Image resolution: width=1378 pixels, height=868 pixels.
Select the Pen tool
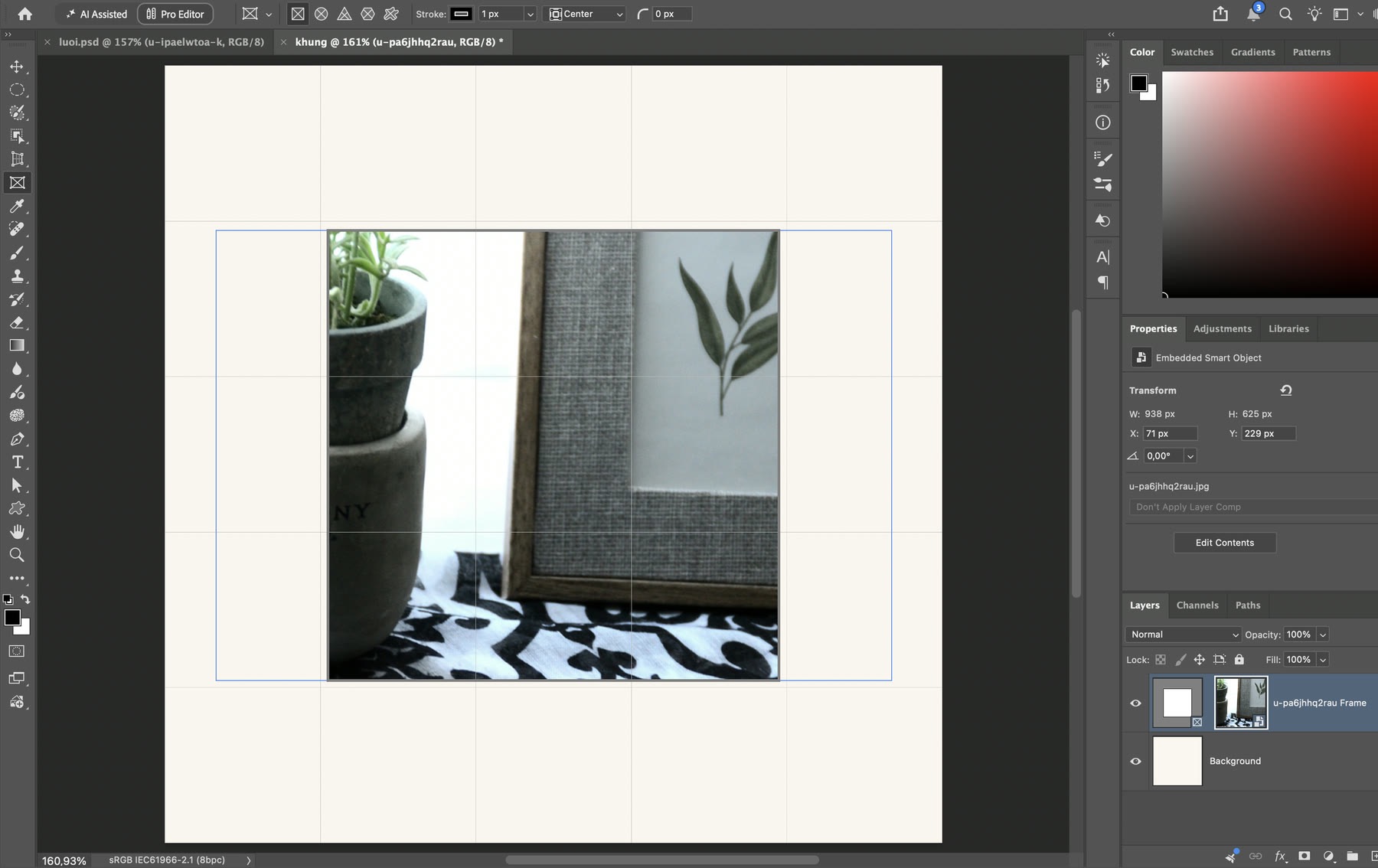[17, 439]
